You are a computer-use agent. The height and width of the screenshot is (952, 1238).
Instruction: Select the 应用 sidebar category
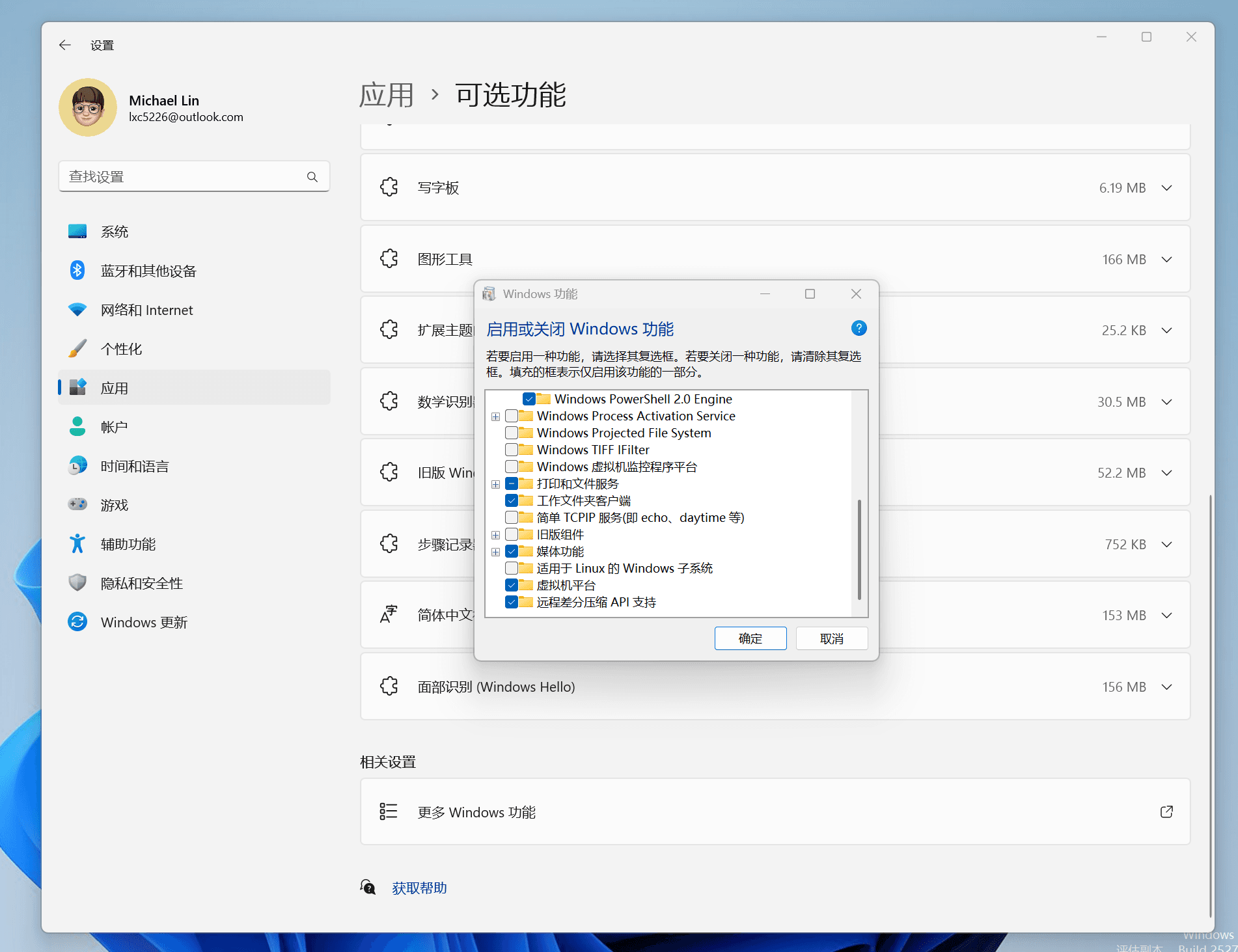pyautogui.click(x=194, y=388)
